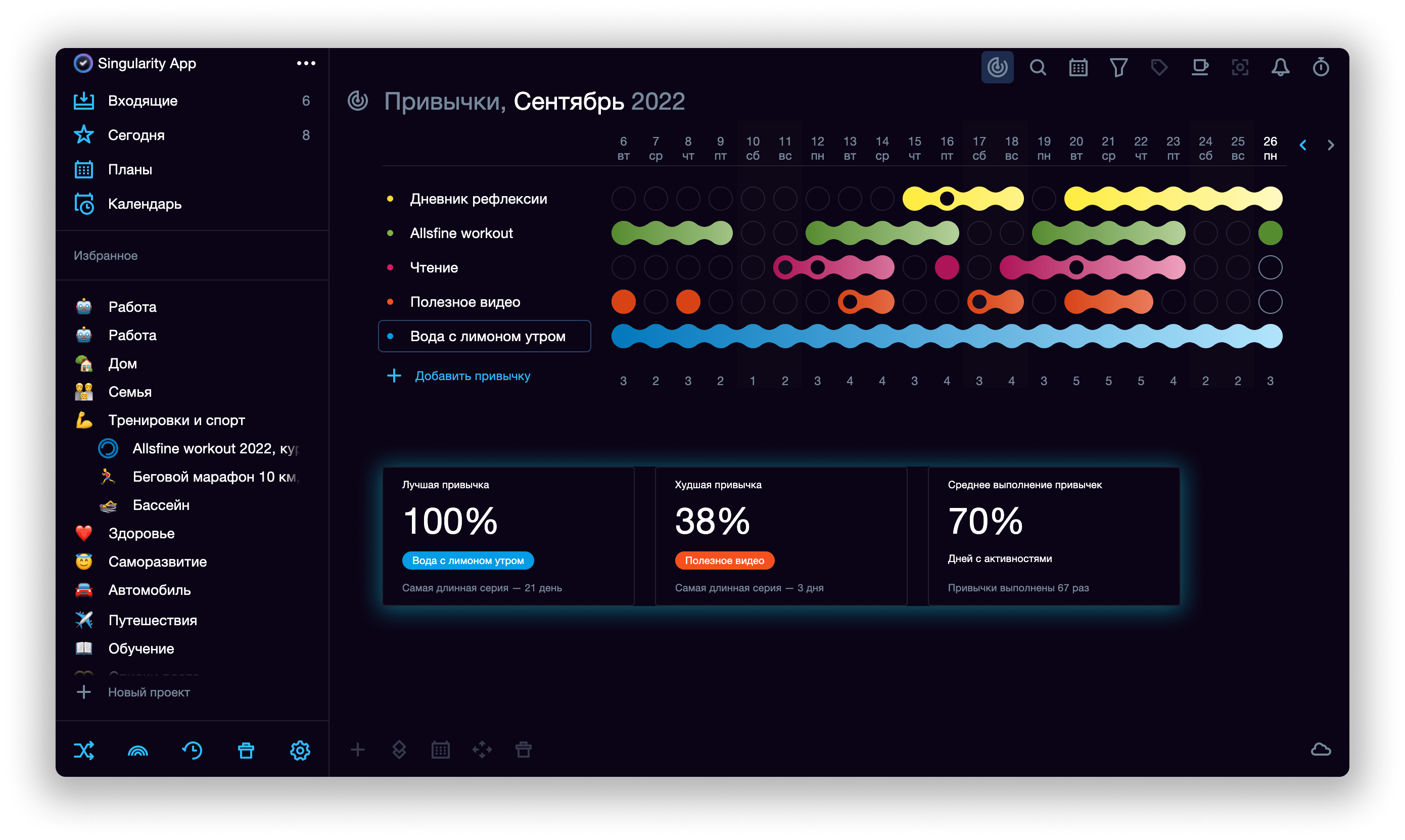Image resolution: width=1405 pixels, height=840 pixels.
Task: Open the Календарь section
Action: [x=193, y=204]
